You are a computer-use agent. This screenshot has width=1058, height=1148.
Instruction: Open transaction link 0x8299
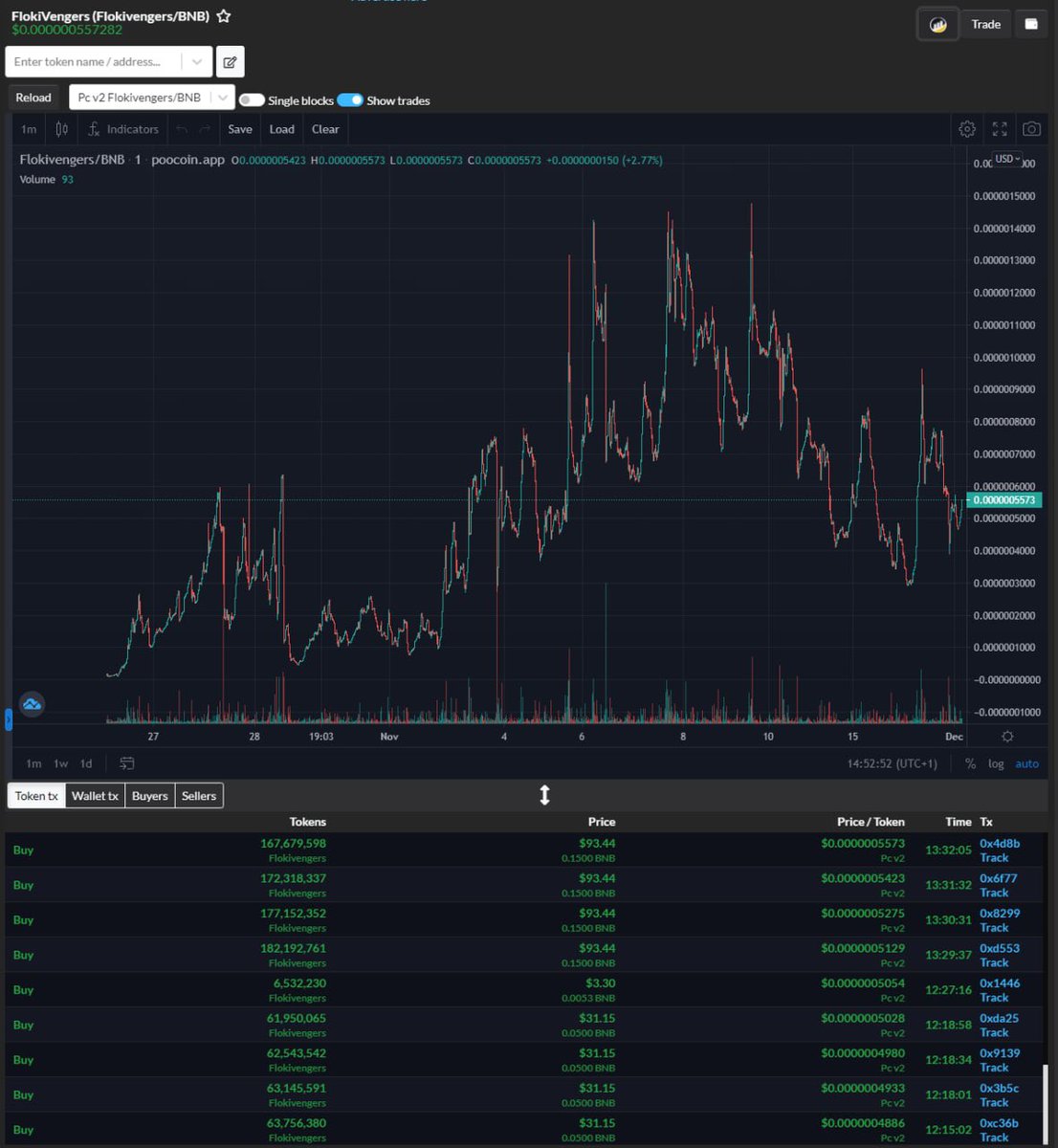(1000, 913)
